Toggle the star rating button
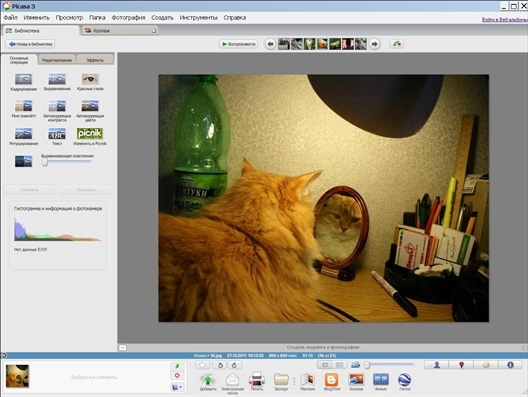528x397 pixels. tap(202, 365)
